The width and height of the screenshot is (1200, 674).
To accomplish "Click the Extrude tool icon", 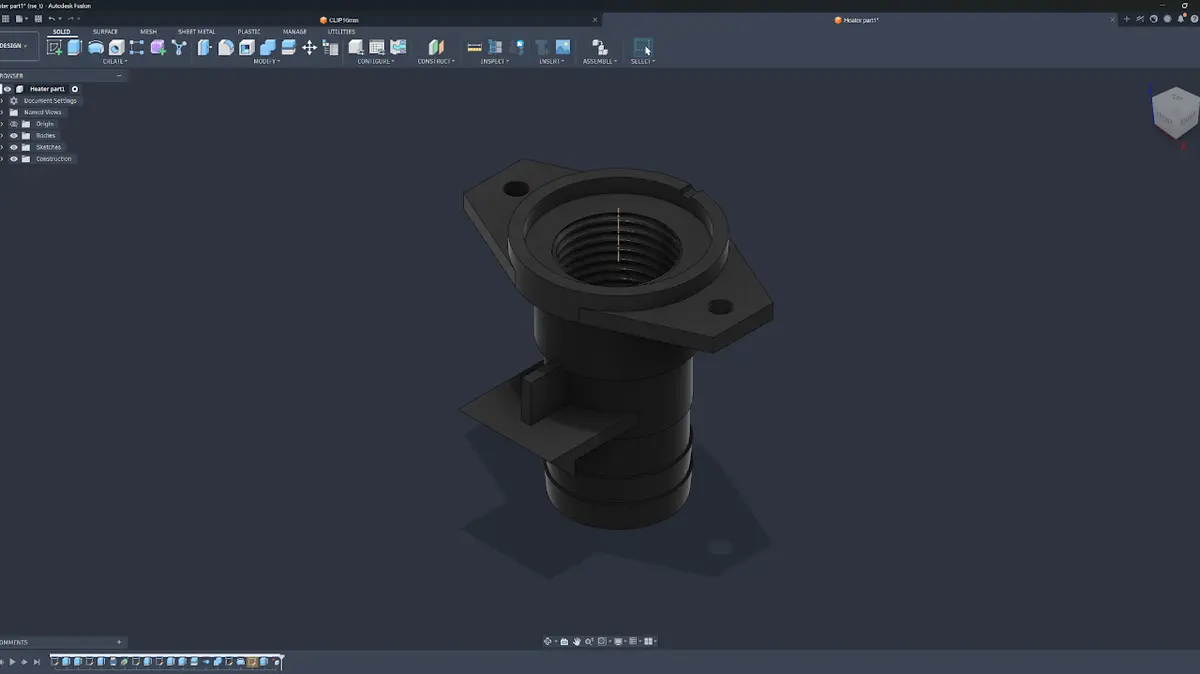I will pyautogui.click(x=75, y=47).
